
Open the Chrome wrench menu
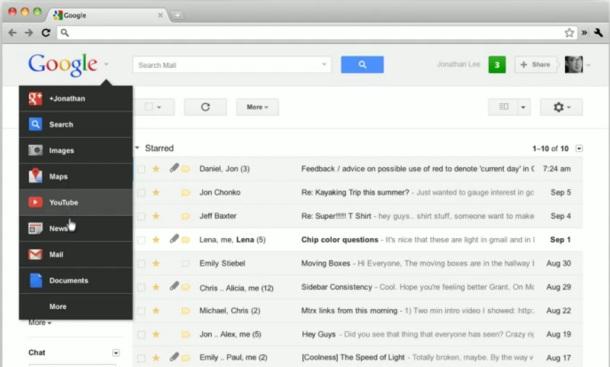click(599, 33)
